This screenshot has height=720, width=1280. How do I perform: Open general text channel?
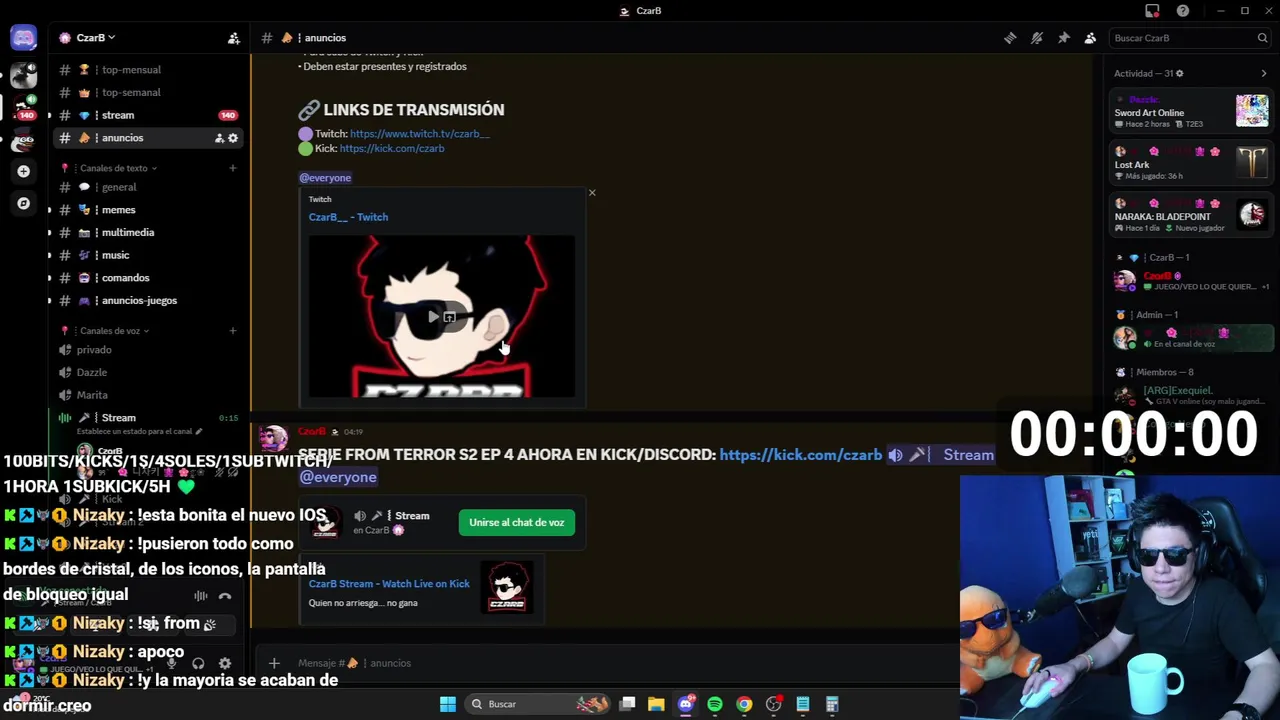(148, 187)
